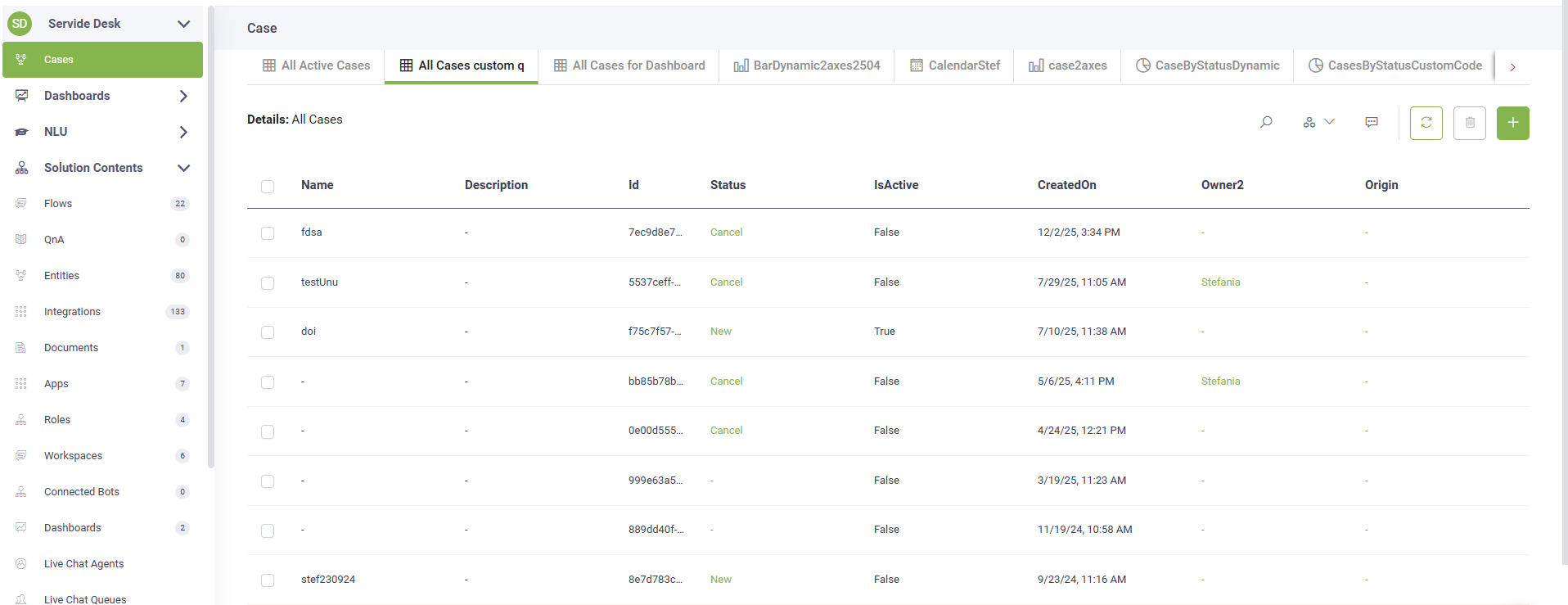Open the comments chat bubble icon
Screen dimensions: 1568x605
point(1372,123)
